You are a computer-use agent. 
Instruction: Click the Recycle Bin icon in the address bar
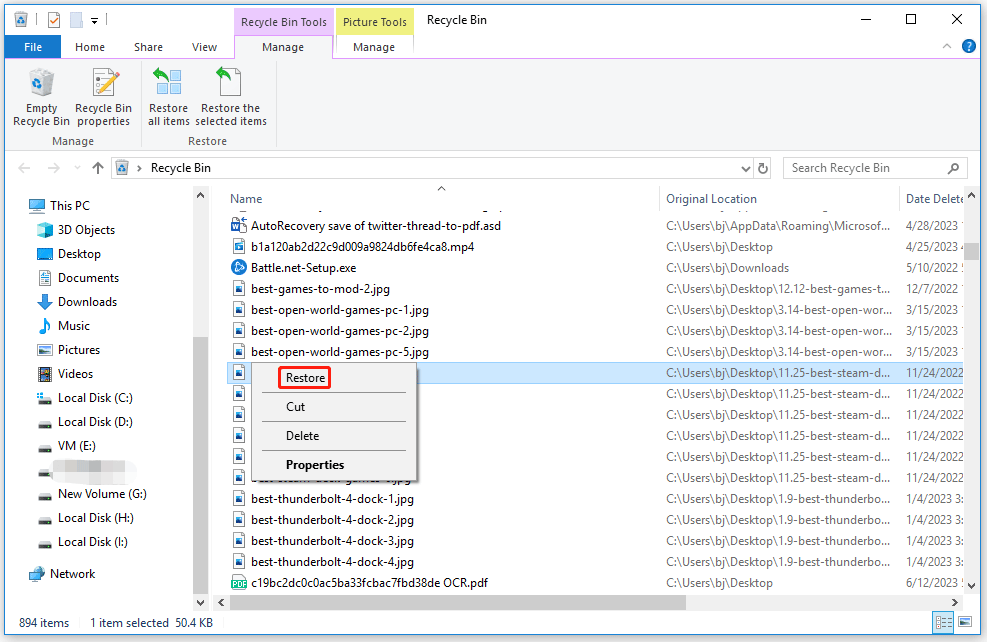point(122,167)
